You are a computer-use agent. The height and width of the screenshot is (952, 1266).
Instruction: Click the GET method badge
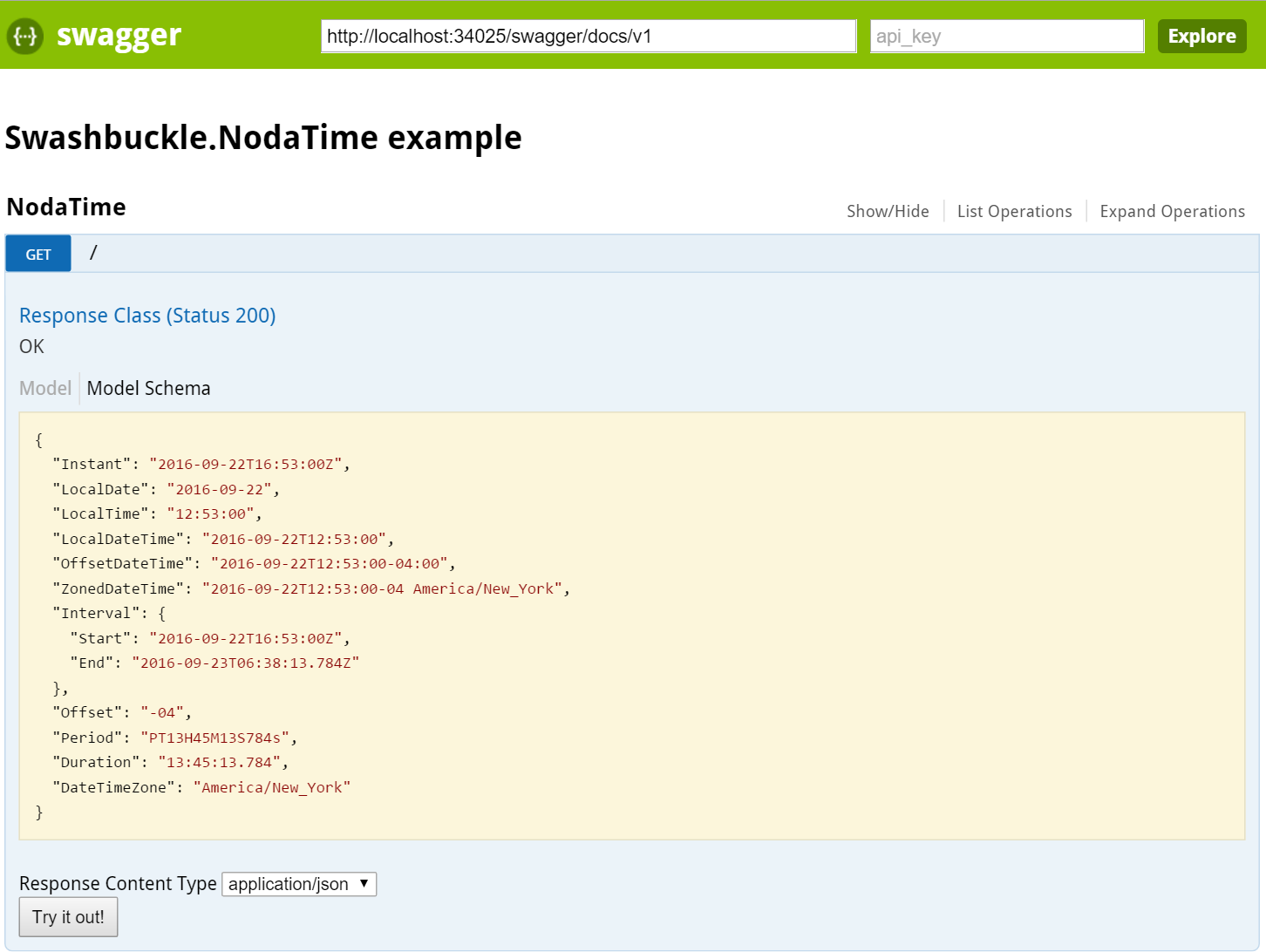coord(38,255)
